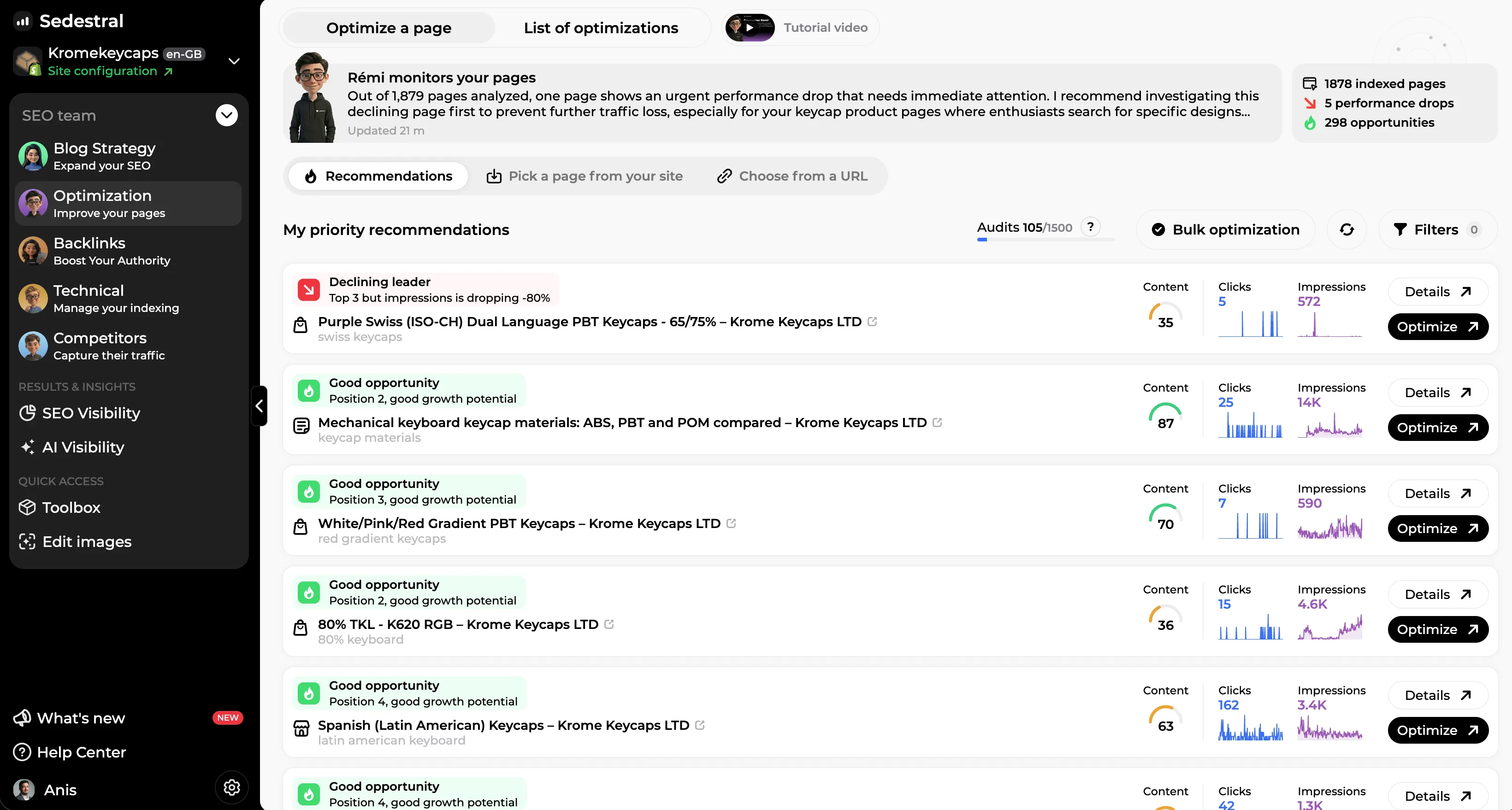This screenshot has height=810, width=1512.
Task: Go to Backlinks section
Action: pyautogui.click(x=128, y=251)
